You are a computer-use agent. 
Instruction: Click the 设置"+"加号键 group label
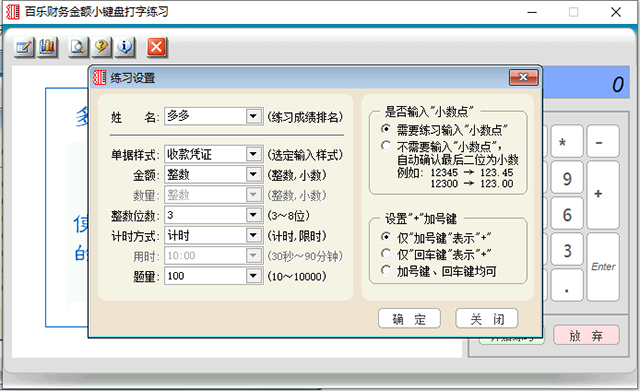[421, 219]
